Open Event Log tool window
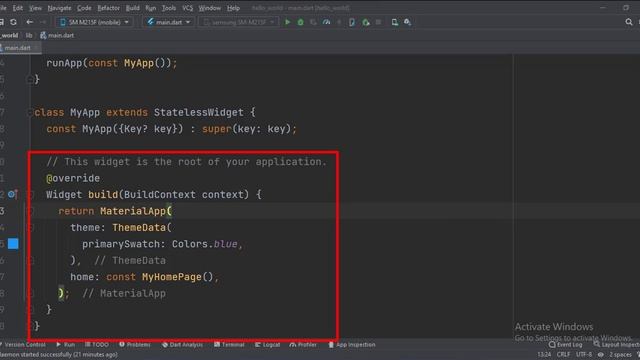 (x=565, y=345)
